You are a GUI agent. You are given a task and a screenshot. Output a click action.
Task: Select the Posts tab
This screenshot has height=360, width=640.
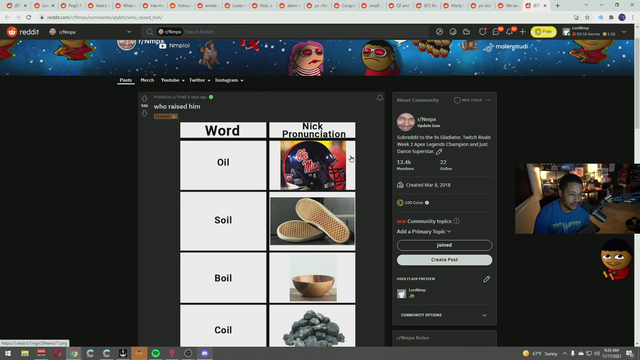point(126,80)
